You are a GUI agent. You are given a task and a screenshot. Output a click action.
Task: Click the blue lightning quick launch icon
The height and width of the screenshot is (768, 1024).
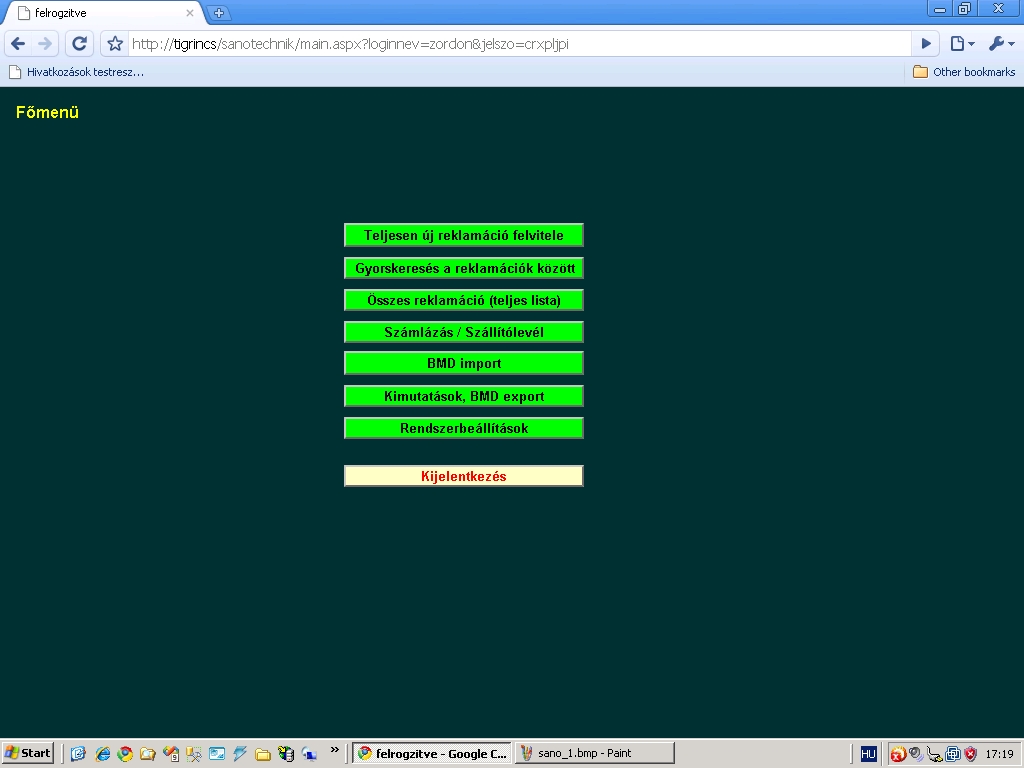tap(240, 754)
